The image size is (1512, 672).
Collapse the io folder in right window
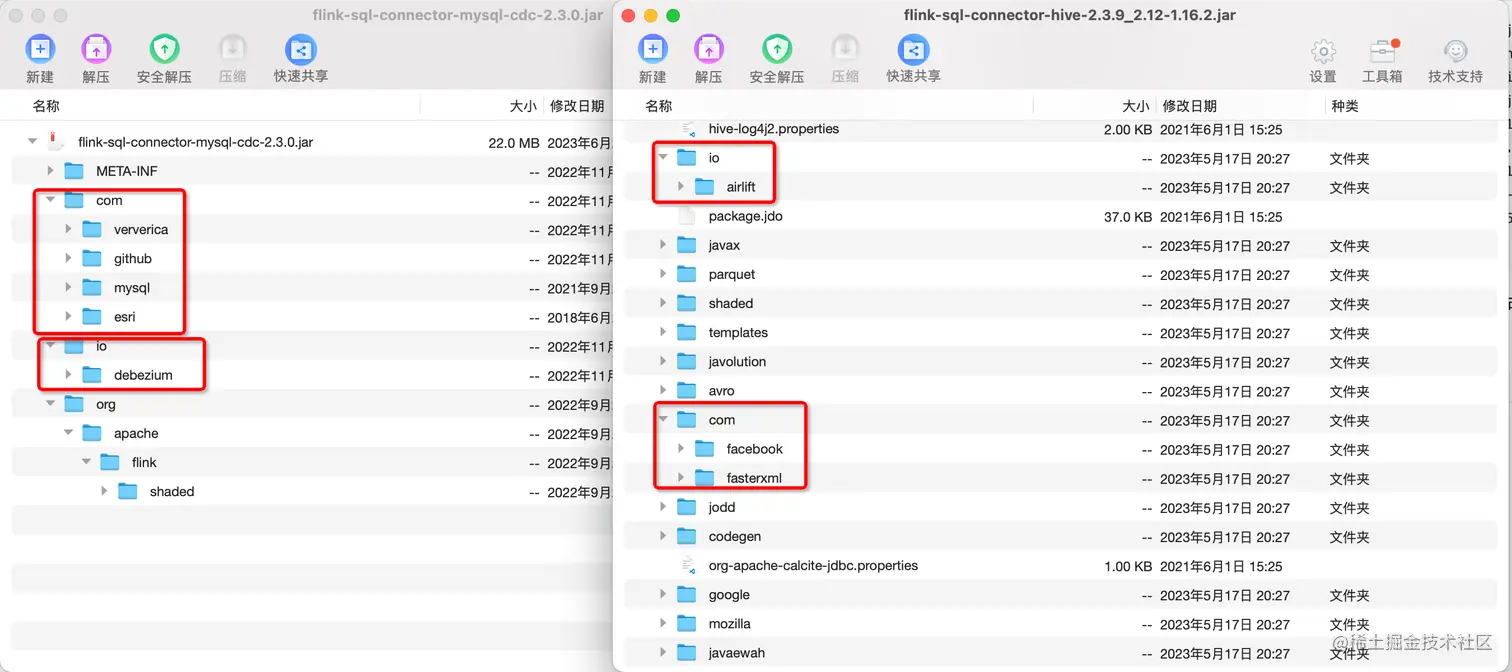point(661,157)
